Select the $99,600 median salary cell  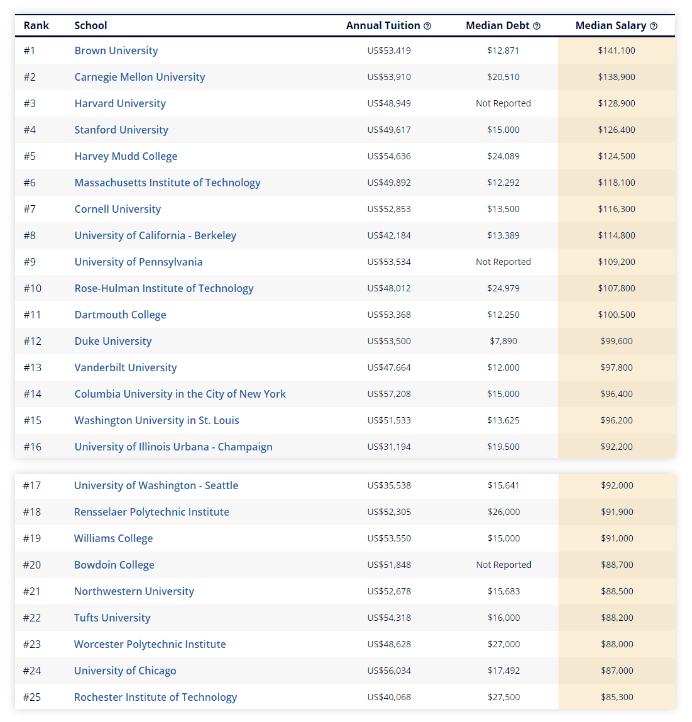[616, 341]
